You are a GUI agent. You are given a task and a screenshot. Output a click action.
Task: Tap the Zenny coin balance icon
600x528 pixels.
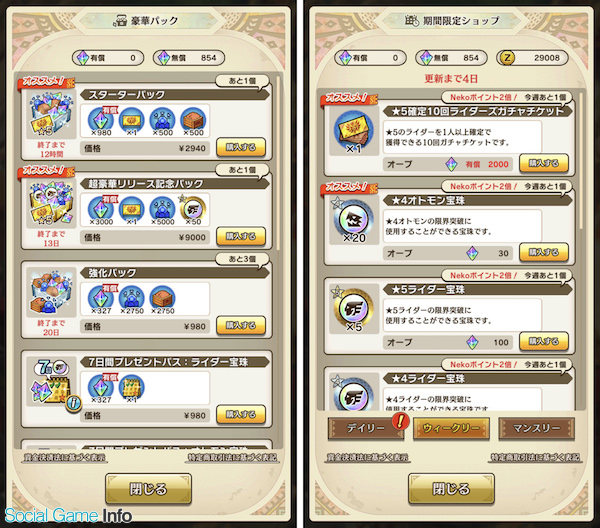tap(507, 58)
